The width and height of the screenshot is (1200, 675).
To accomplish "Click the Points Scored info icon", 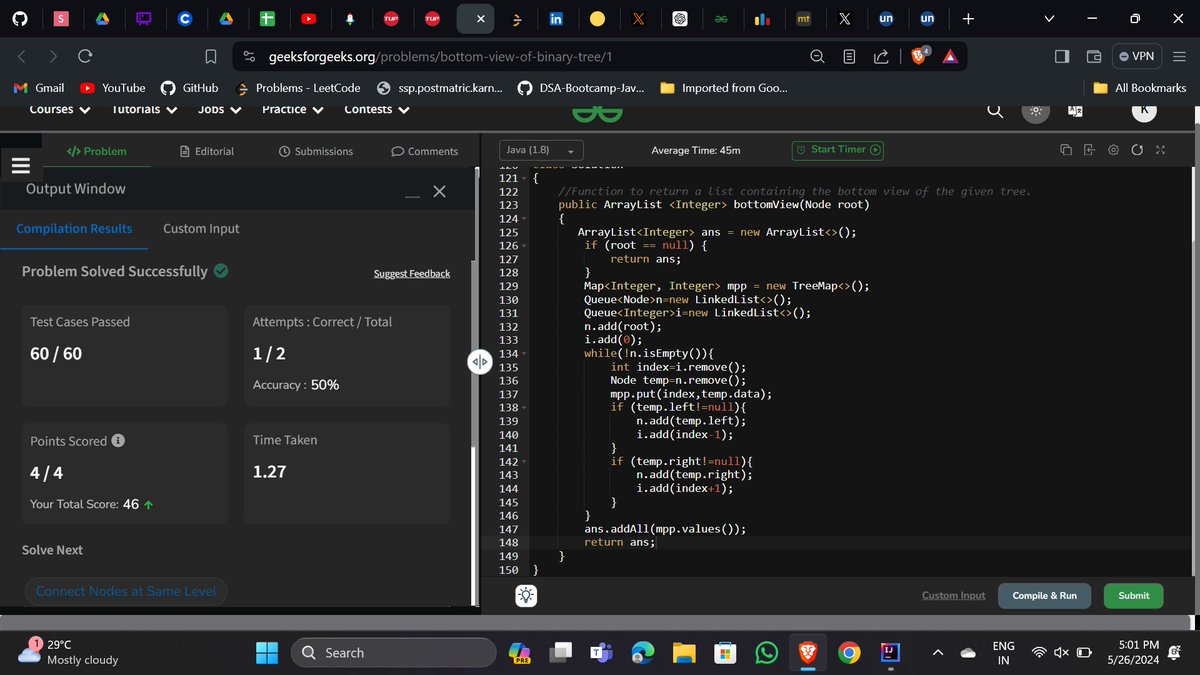I will [x=118, y=441].
